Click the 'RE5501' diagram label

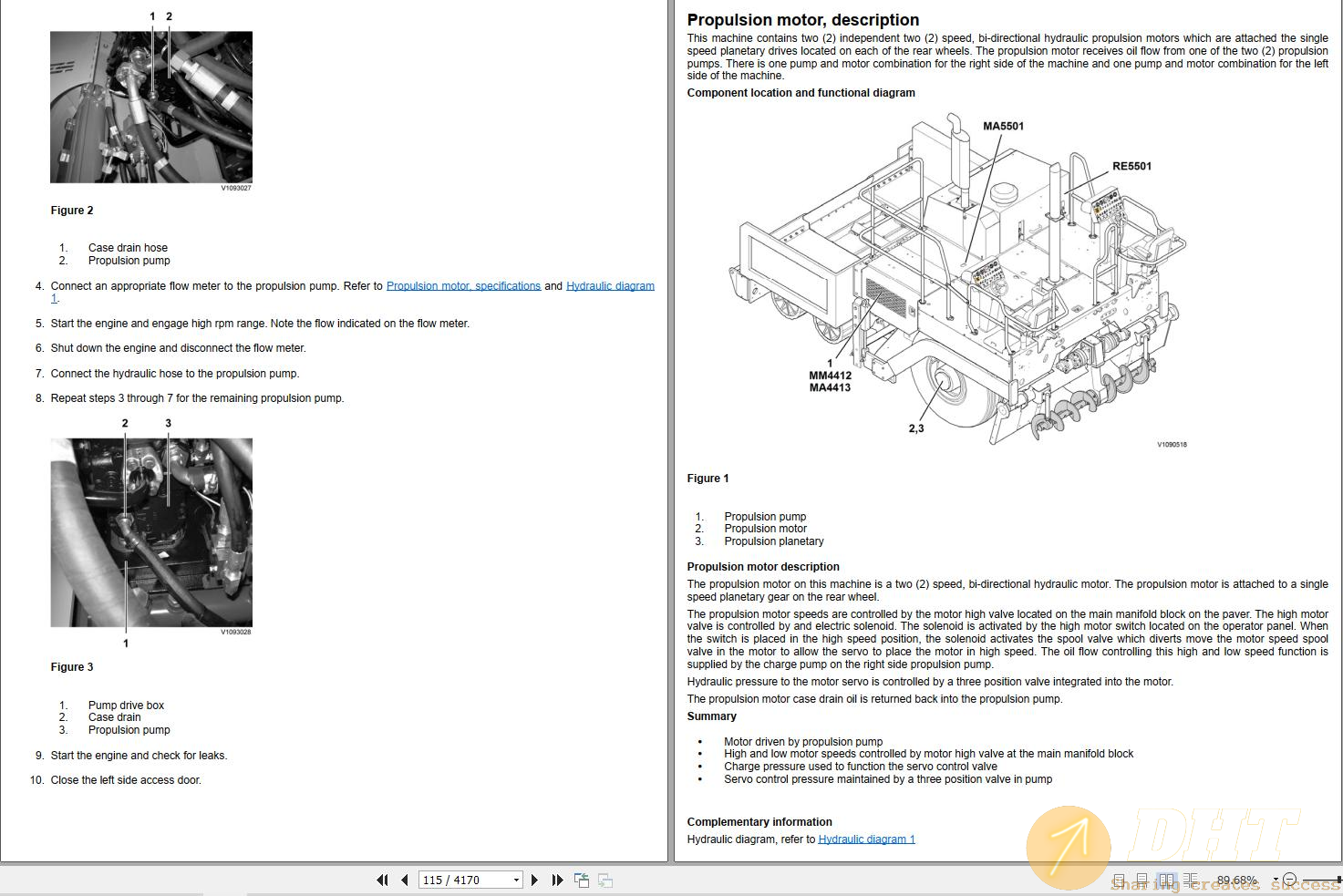[1131, 167]
